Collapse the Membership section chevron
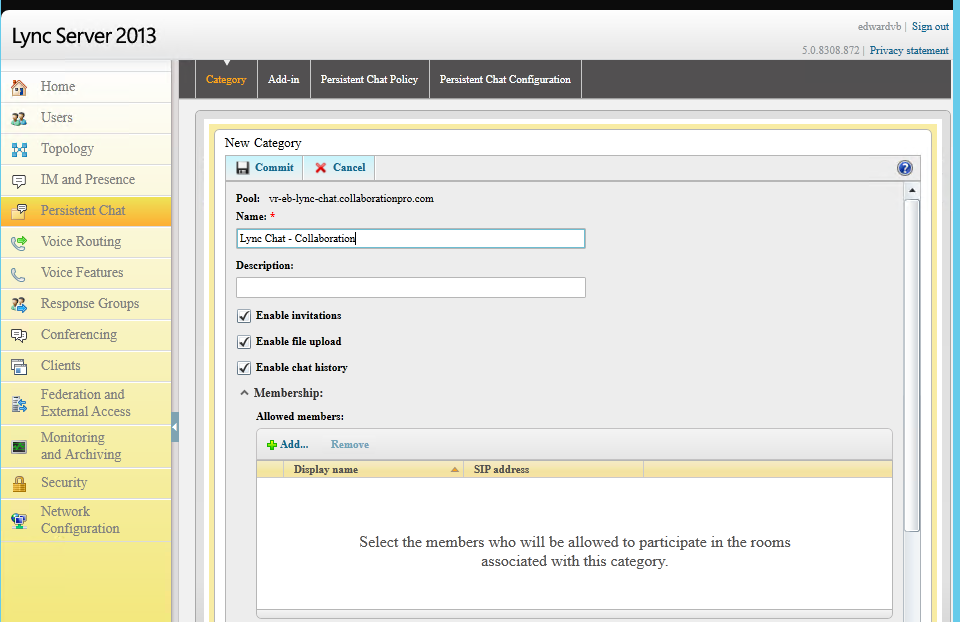Screen dimensions: 960x622 (x=244, y=393)
